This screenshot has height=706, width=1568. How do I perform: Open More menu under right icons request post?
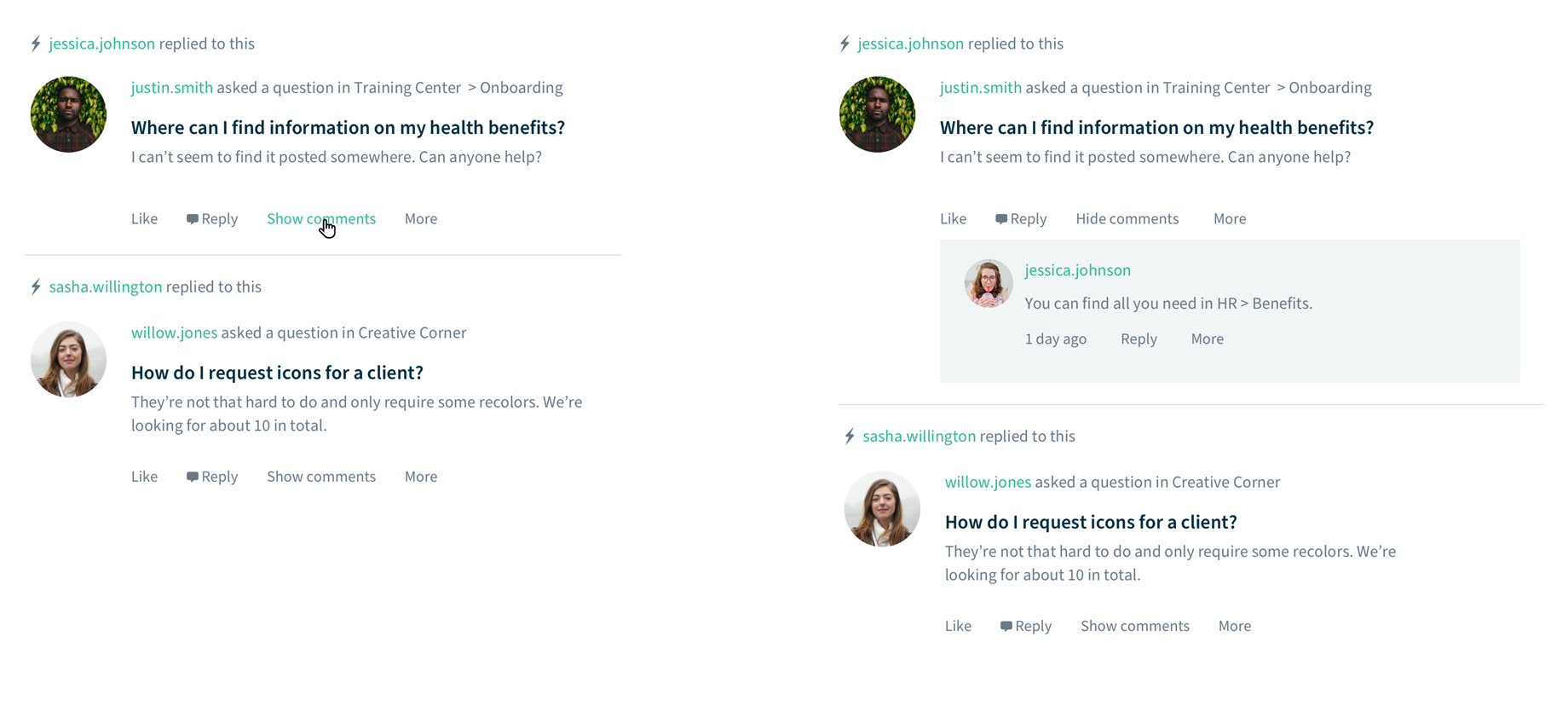click(1235, 626)
